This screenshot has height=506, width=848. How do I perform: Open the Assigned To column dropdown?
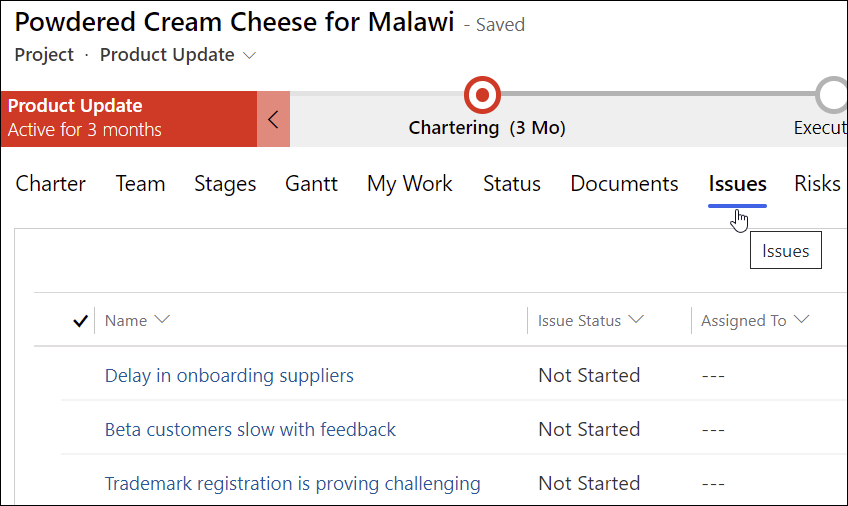point(800,320)
